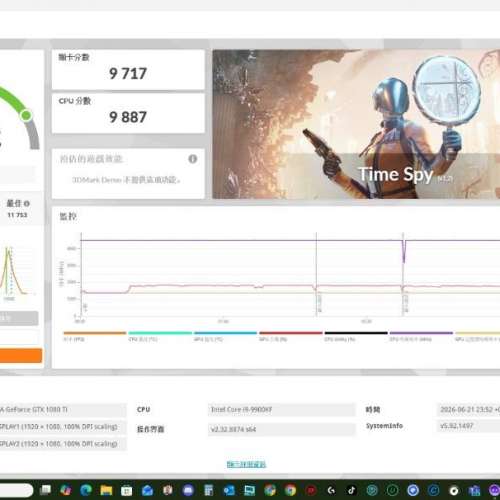Open the Time Spy benchmark thumbnail image
500x500 pixels.
(356, 124)
